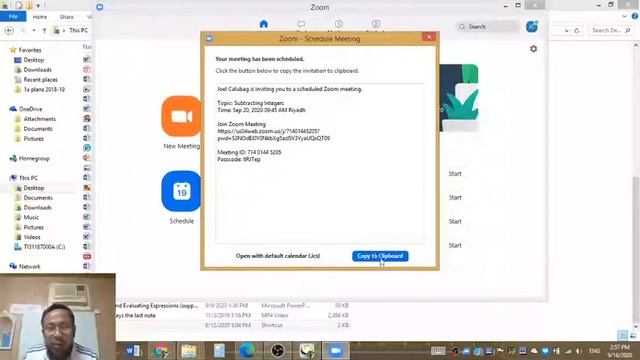
Task: Click the Explorer search box
Action: [611, 30]
